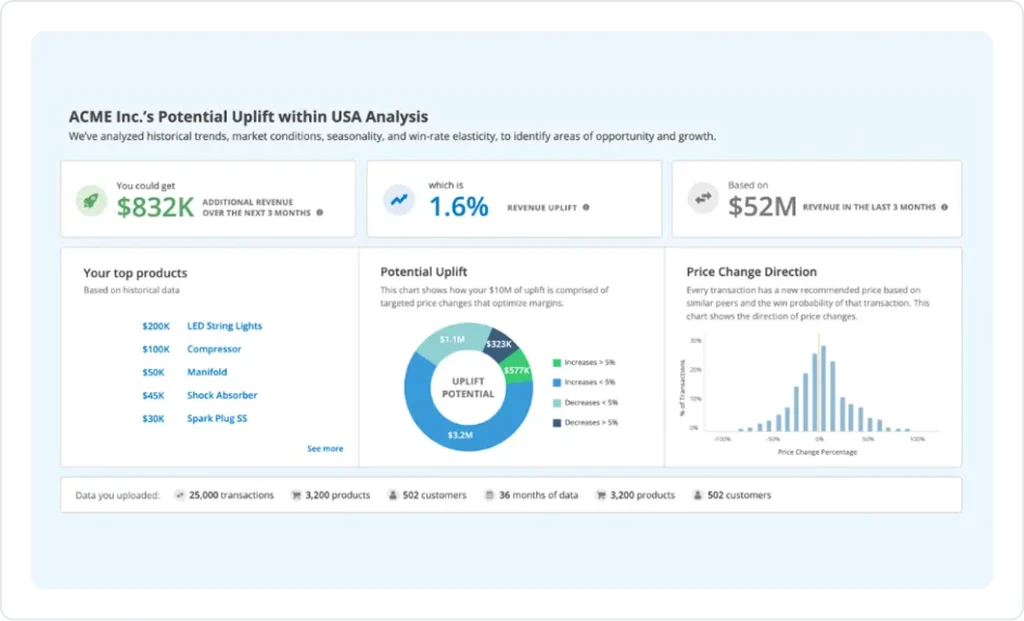Open the LED String Lights product
This screenshot has width=1024, height=621.
pyautogui.click(x=224, y=326)
